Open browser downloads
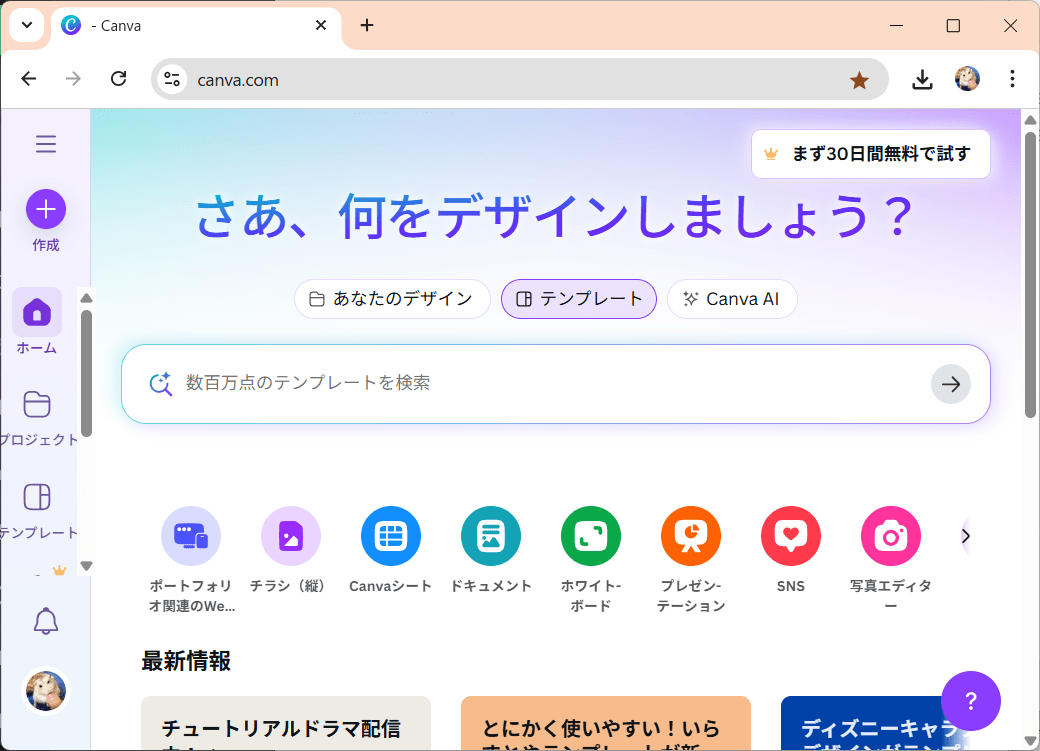This screenshot has width=1040, height=751. point(923,80)
